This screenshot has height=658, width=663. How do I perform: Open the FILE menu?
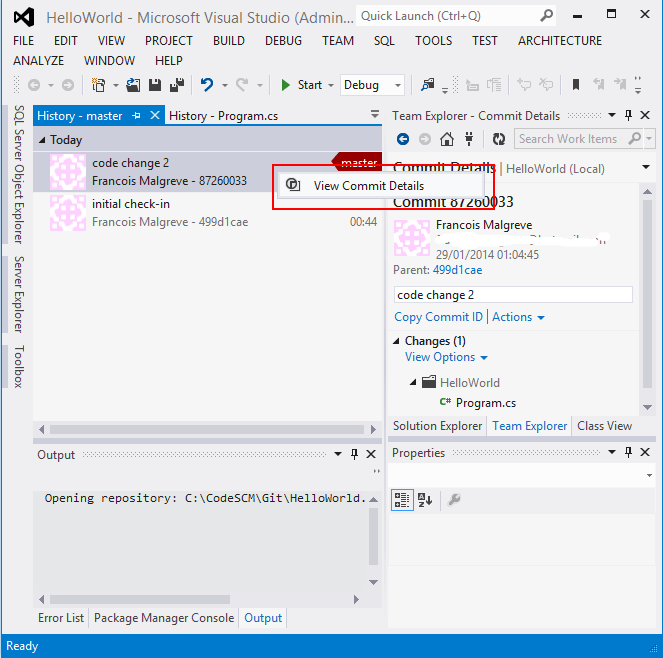[x=23, y=41]
